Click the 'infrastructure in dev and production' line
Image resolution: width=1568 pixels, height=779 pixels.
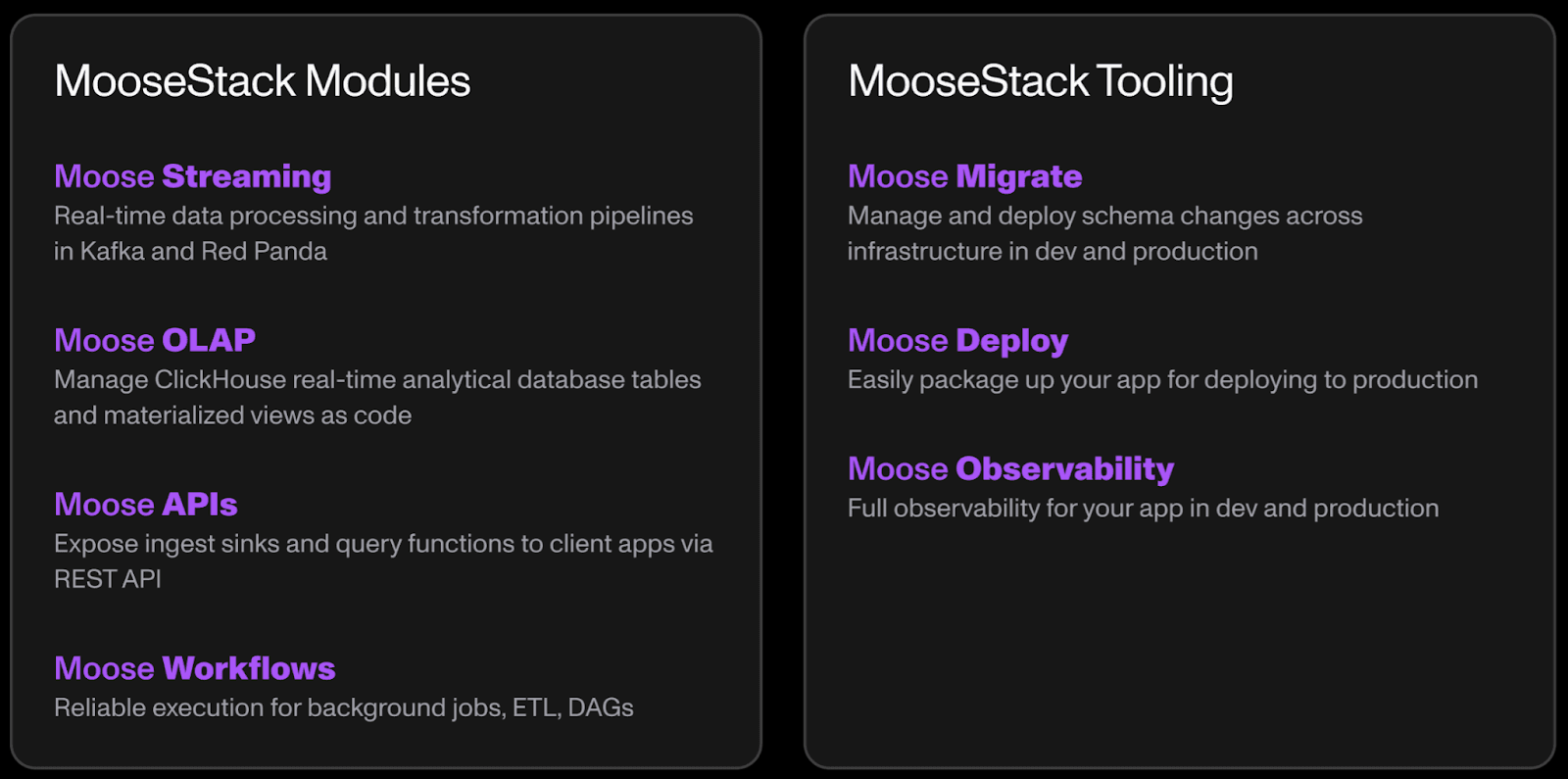click(x=1053, y=252)
